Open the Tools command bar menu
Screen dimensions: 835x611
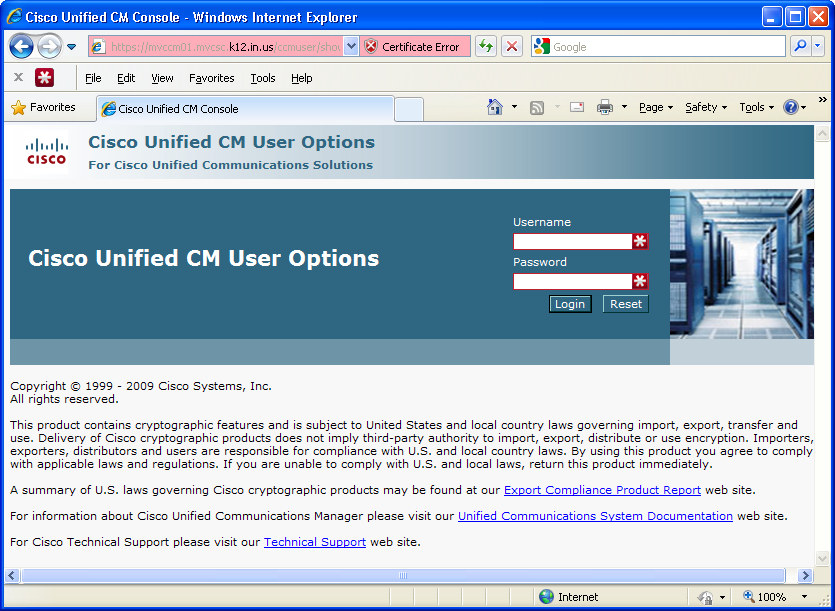click(757, 108)
